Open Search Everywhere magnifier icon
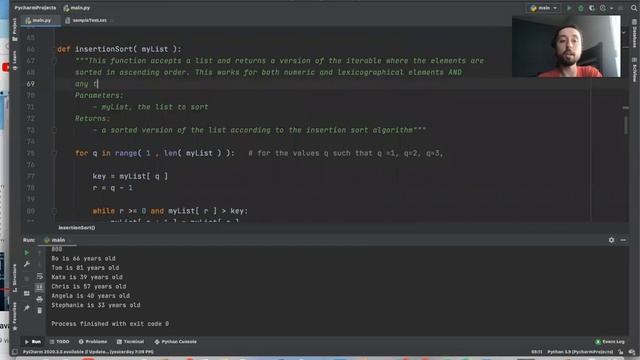Screen dimensions: 640x360 [634, 8]
